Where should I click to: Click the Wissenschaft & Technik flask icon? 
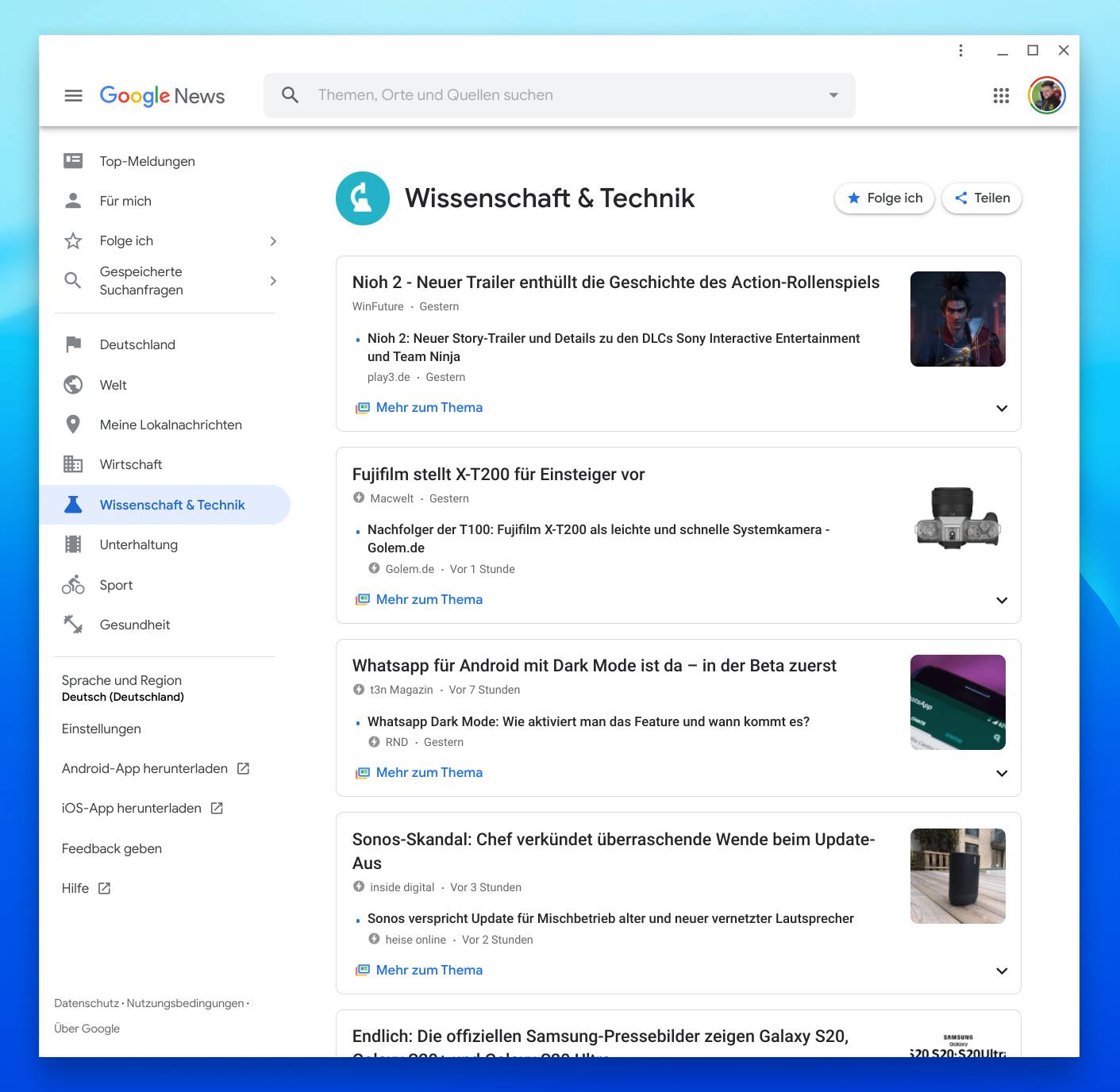click(x=73, y=505)
